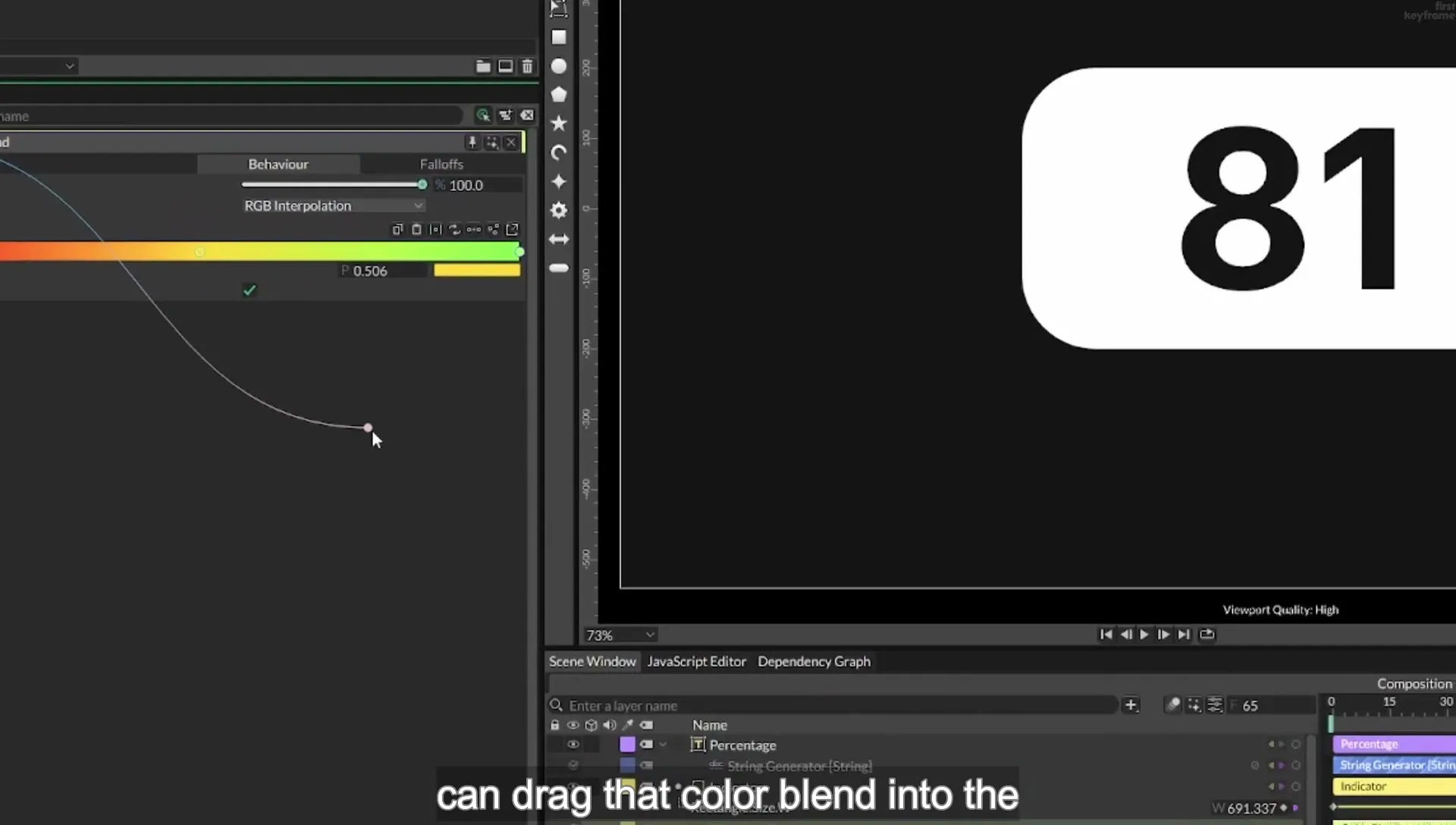1456x825 pixels.
Task: Select the yellow Indicator clip in timeline
Action: pos(1394,786)
